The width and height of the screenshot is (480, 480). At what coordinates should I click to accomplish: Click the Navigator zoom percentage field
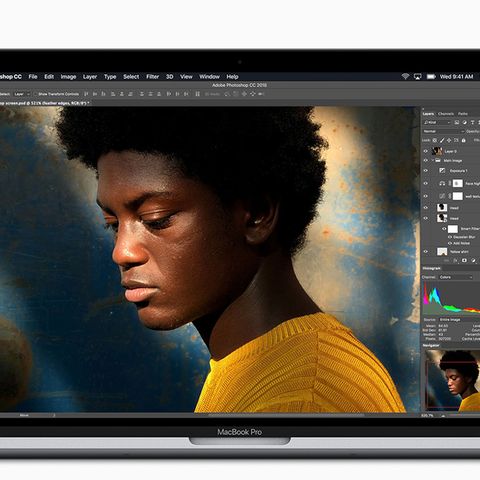pyautogui.click(x=427, y=416)
